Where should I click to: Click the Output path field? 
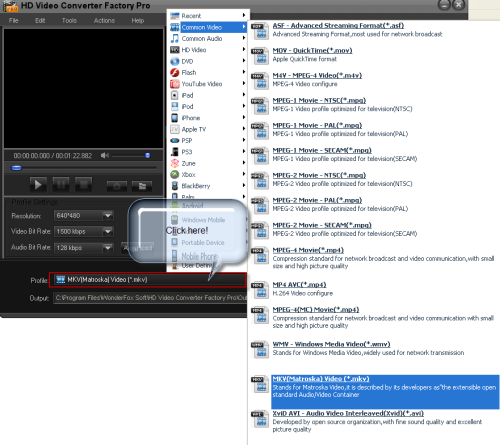[x=150, y=298]
